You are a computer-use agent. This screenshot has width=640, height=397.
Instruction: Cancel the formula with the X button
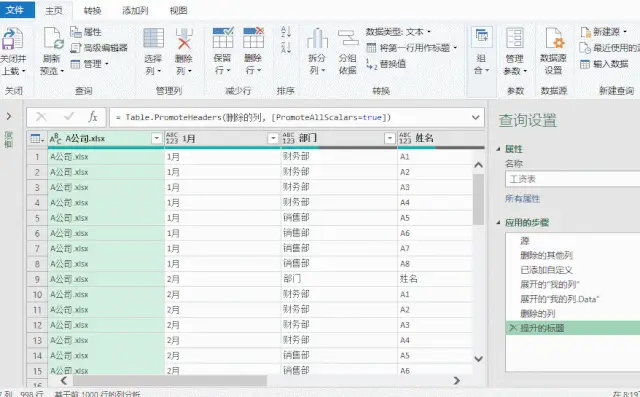41,118
